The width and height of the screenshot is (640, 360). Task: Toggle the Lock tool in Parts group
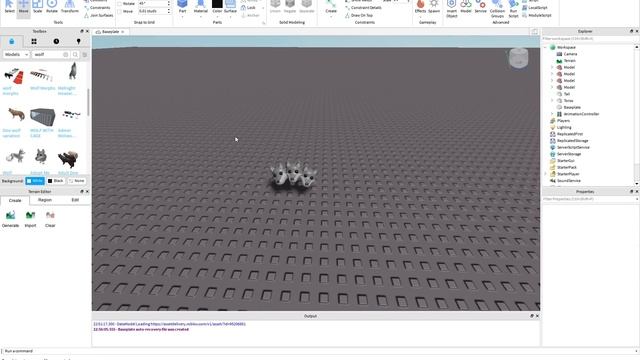249,8
